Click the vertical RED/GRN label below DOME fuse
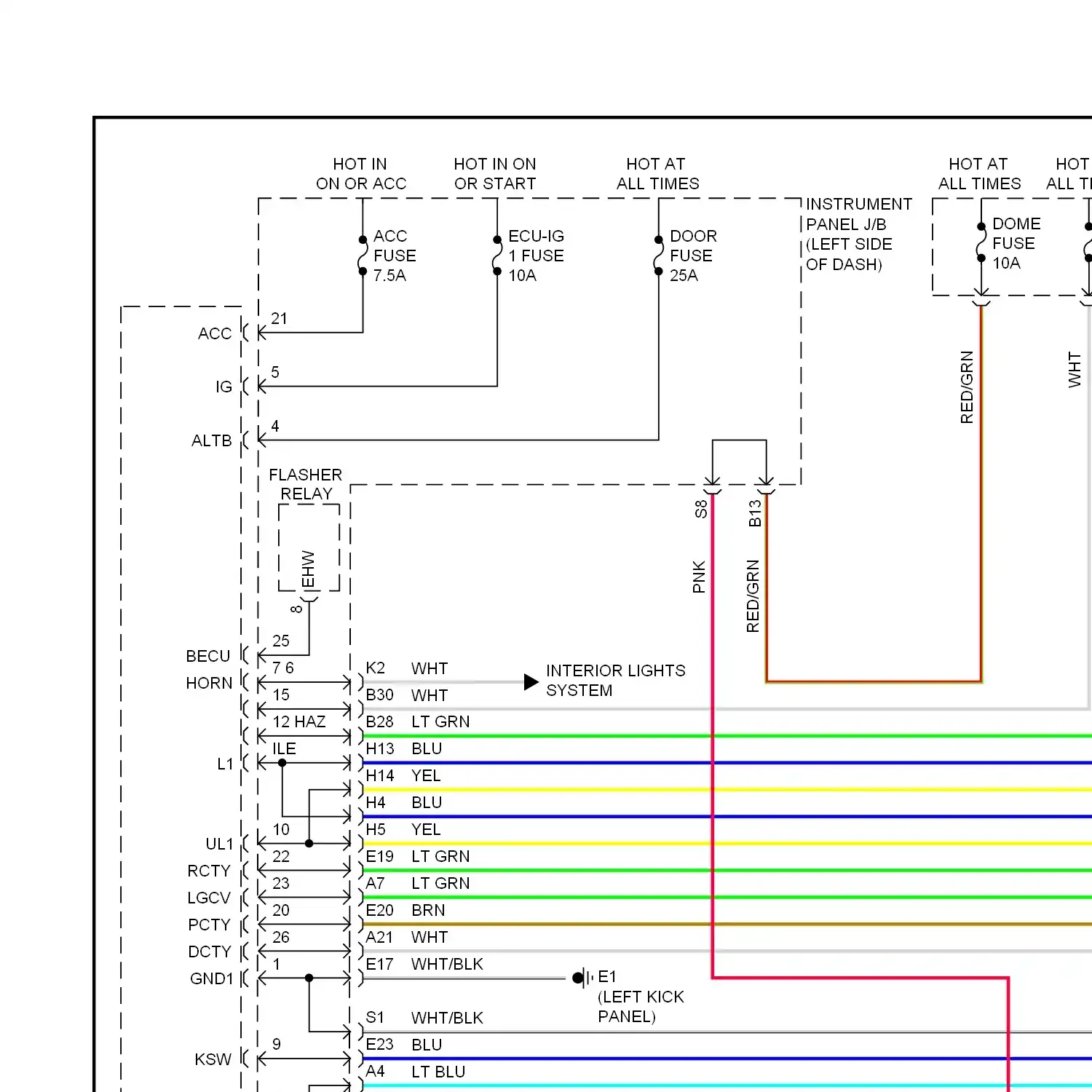The height and width of the screenshot is (1092, 1092). pos(967,387)
